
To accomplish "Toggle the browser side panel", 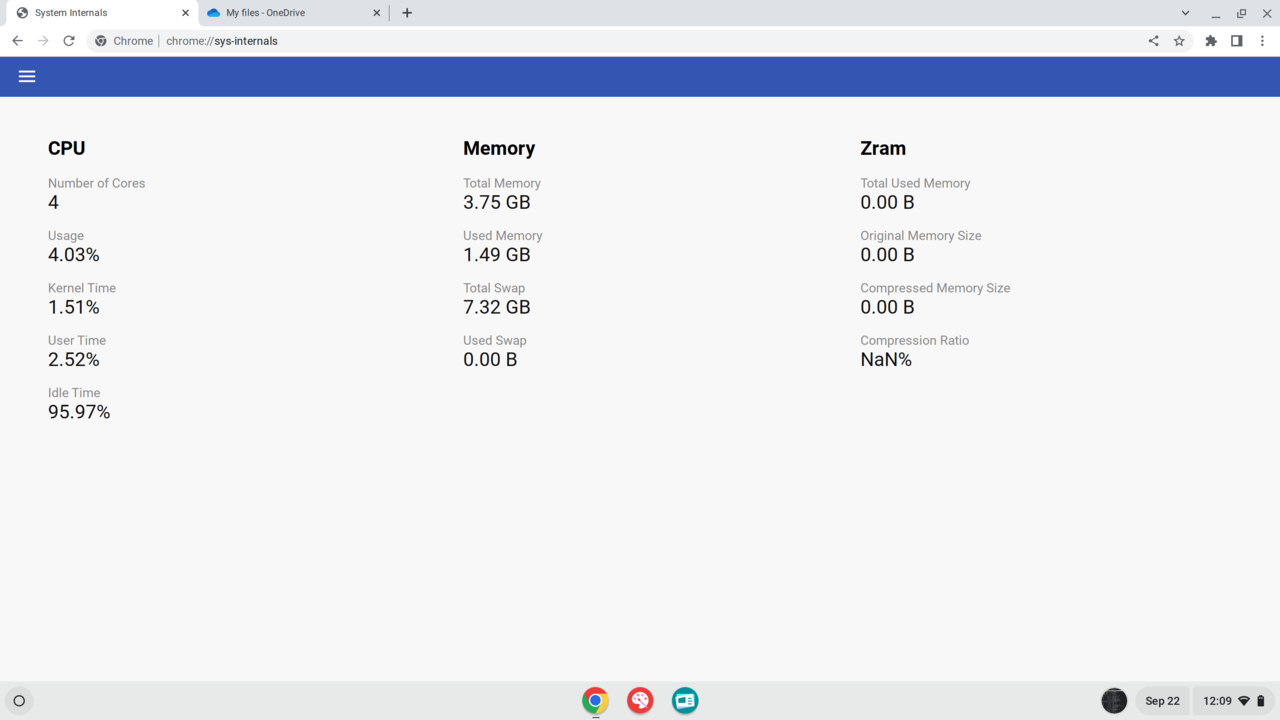I will pyautogui.click(x=1237, y=41).
